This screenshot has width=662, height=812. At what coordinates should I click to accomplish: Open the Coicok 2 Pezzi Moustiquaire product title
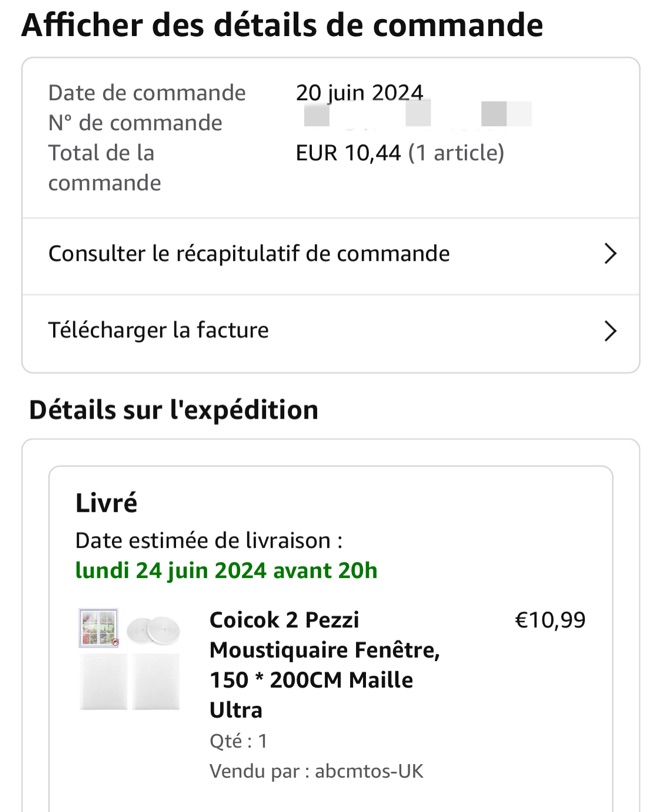click(x=324, y=664)
